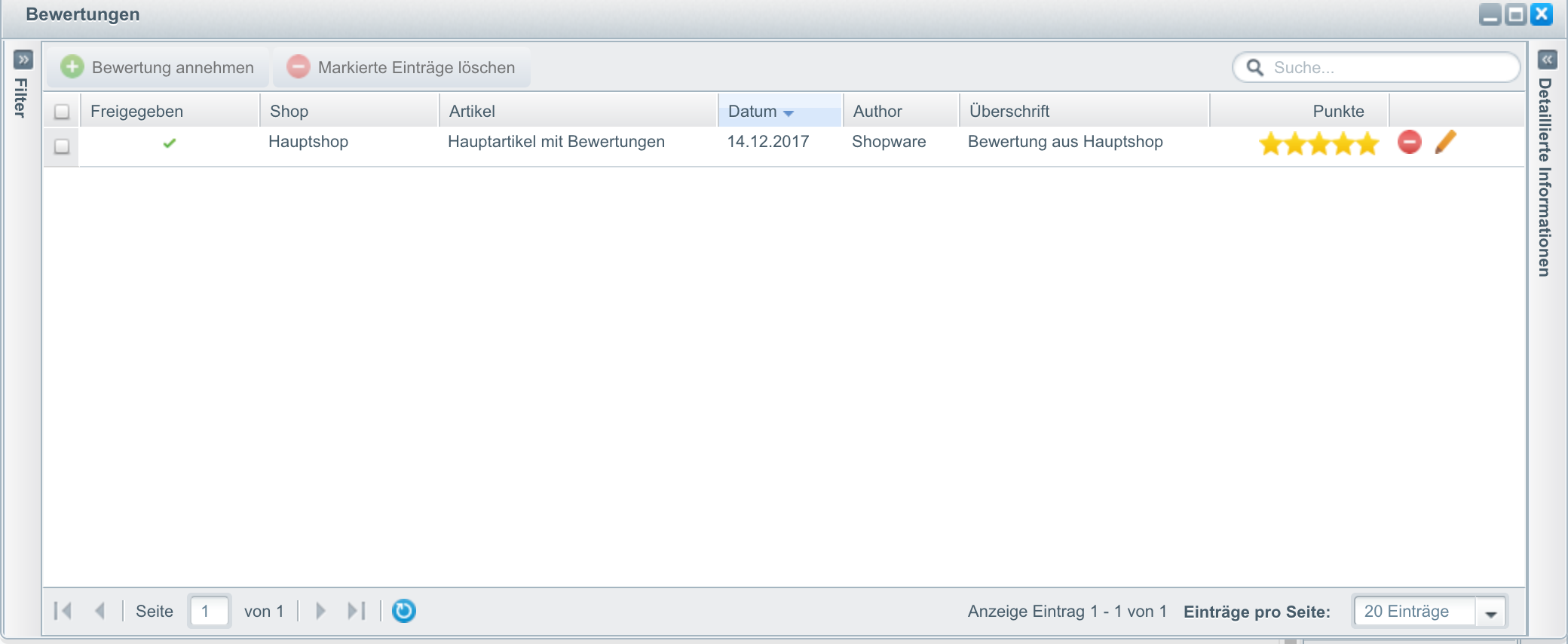Viewport: 1568px width, 644px height.
Task: Go to first page icon
Action: coord(63,610)
